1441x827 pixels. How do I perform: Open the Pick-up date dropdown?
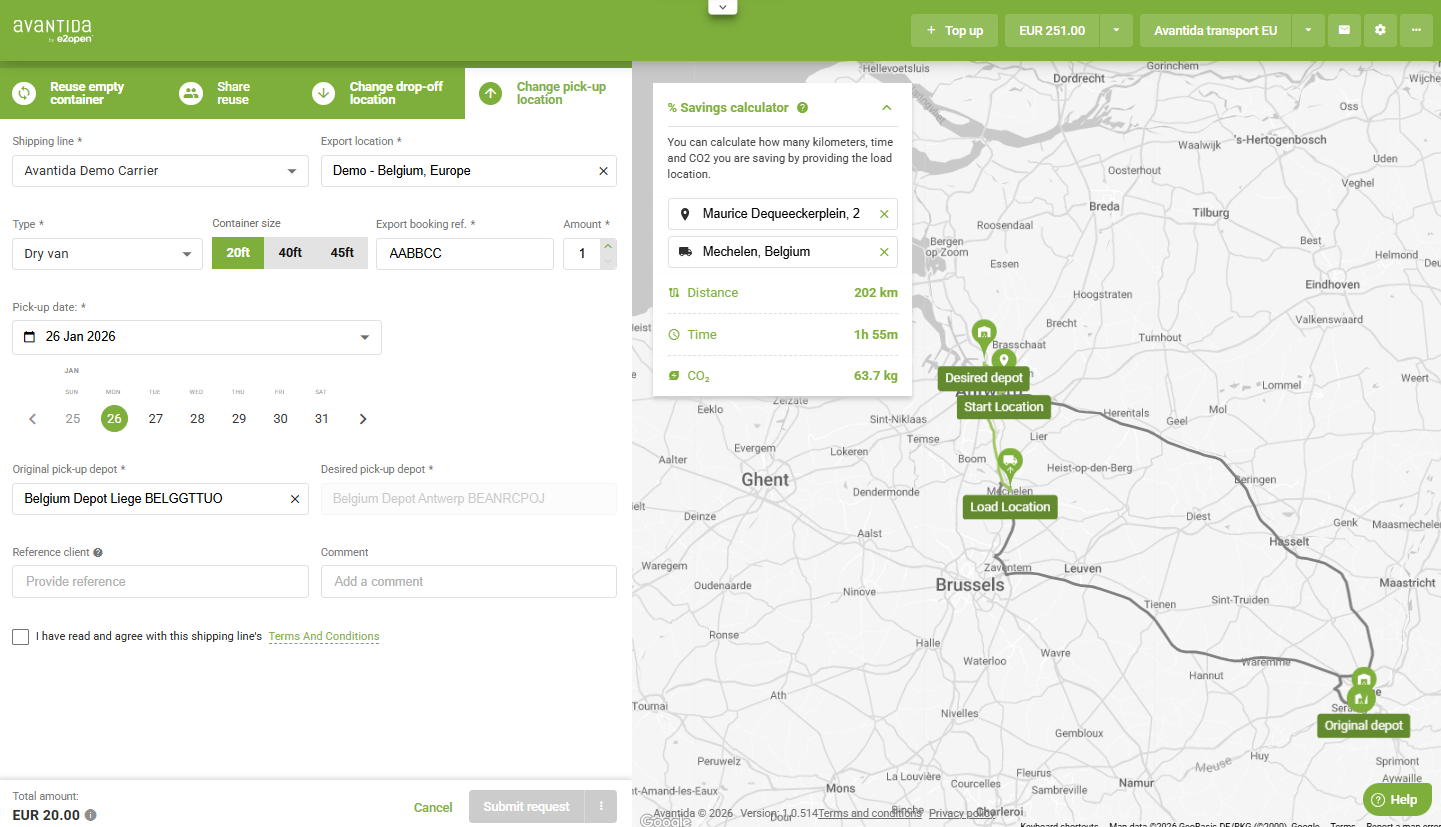click(197, 337)
